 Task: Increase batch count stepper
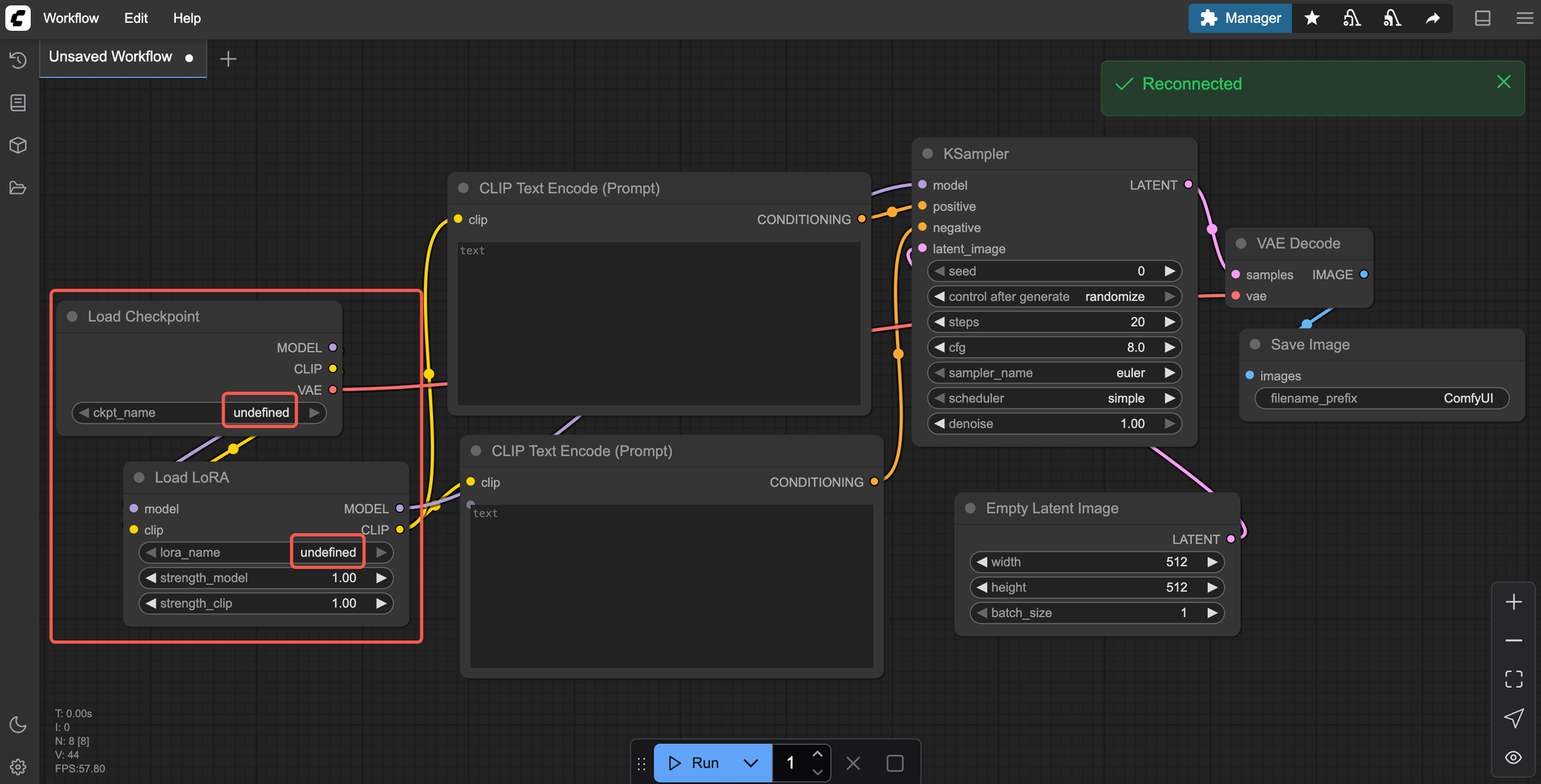pyautogui.click(x=818, y=754)
